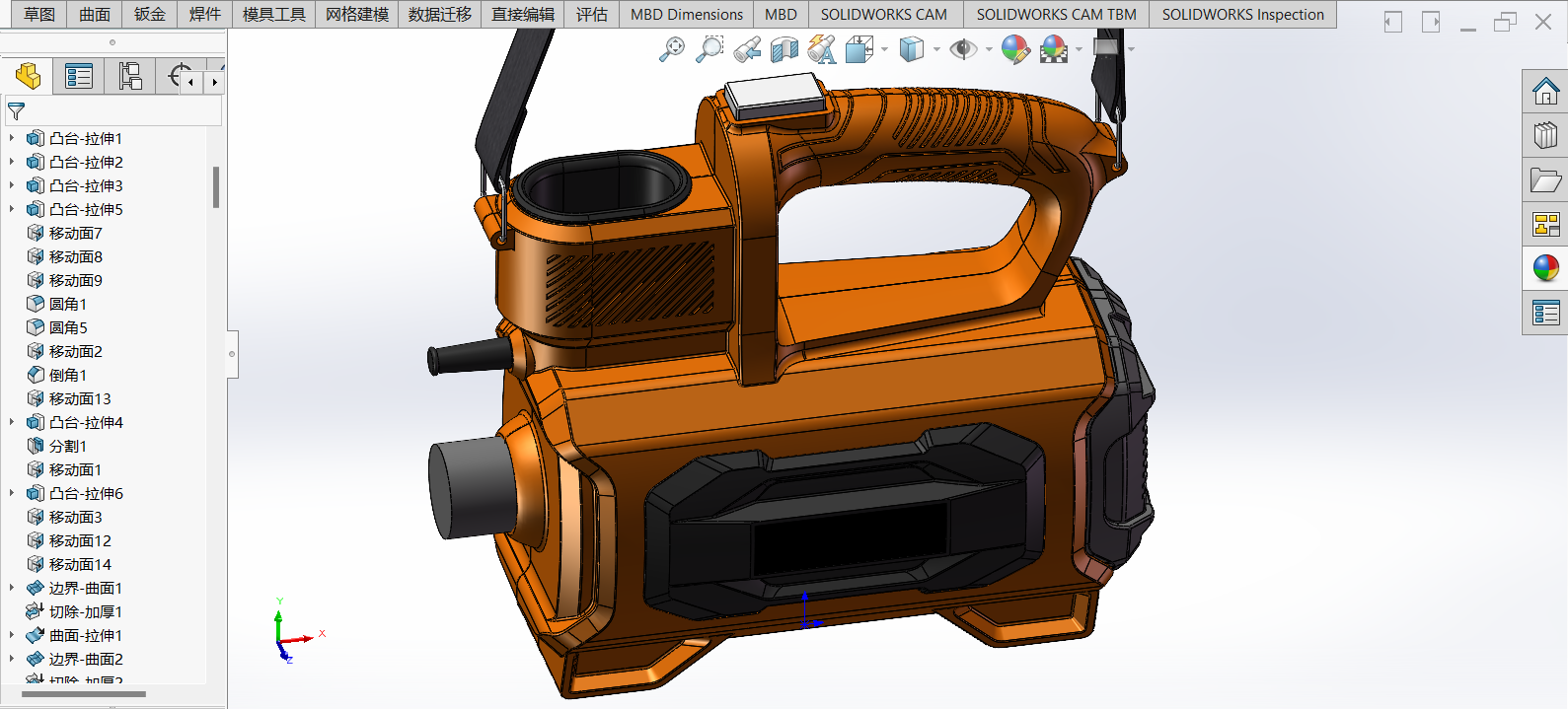
Task: Click the feature tree vertical scrollbar
Action: click(216, 187)
